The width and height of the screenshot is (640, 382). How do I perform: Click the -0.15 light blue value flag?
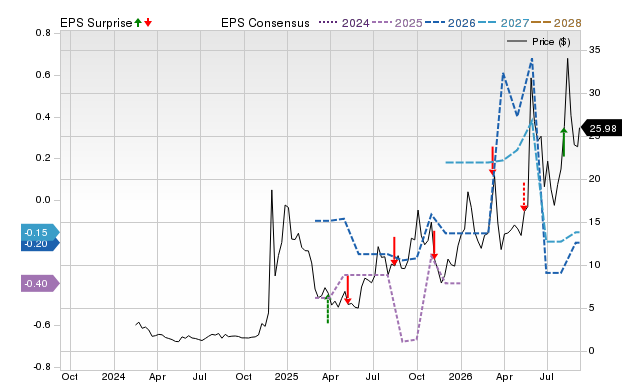click(x=40, y=233)
